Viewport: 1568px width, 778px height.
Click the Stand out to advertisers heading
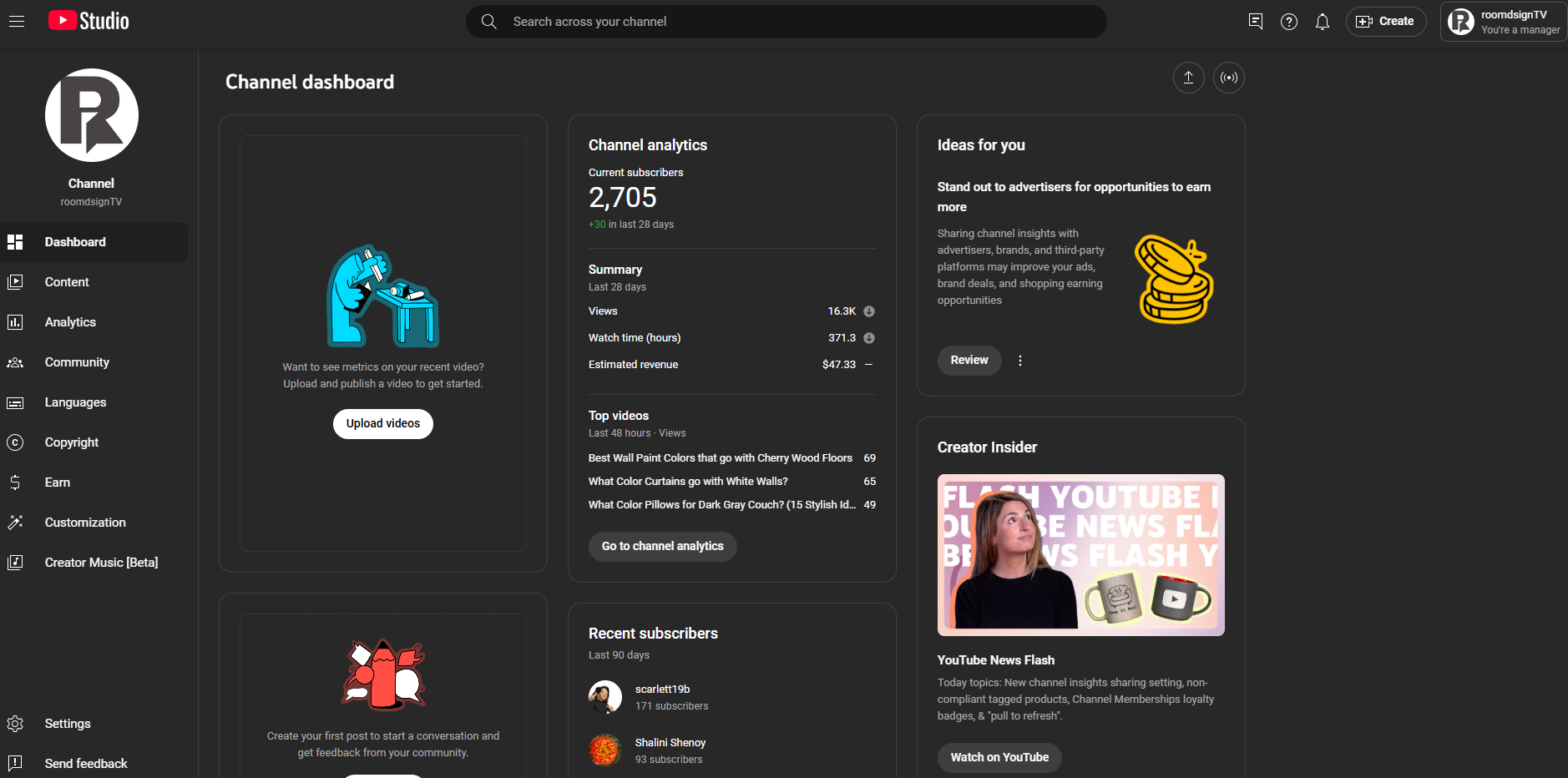pyautogui.click(x=1074, y=197)
